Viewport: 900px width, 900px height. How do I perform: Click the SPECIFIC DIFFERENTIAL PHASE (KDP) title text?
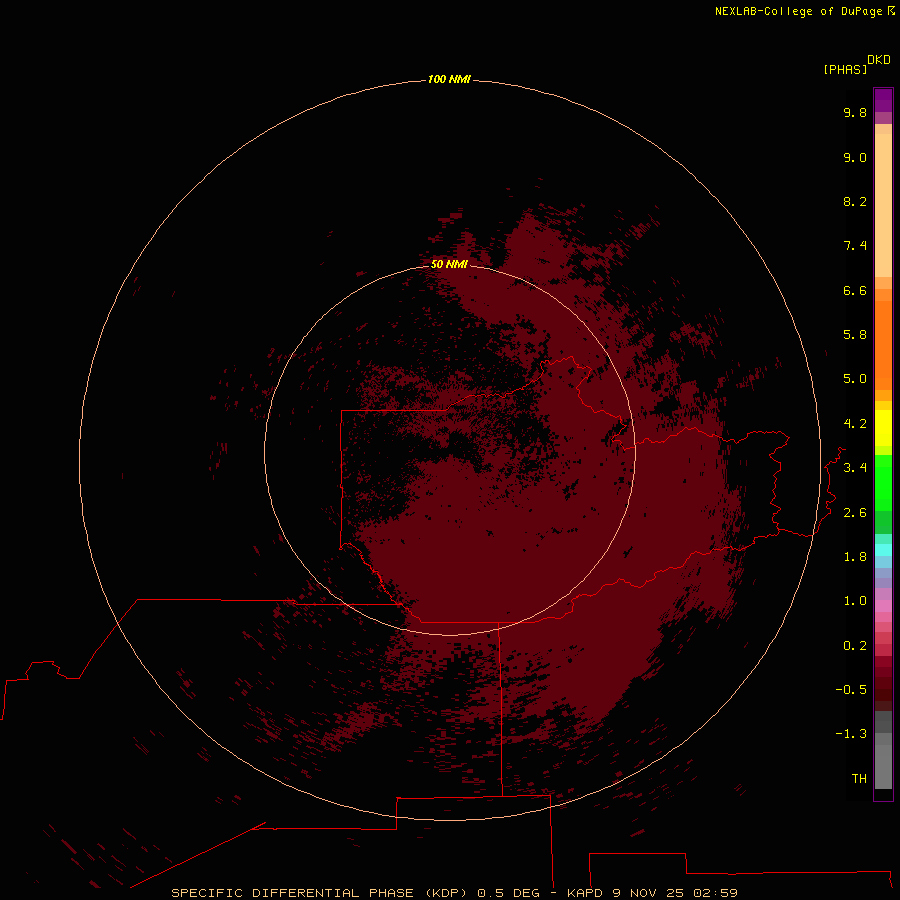(321, 893)
